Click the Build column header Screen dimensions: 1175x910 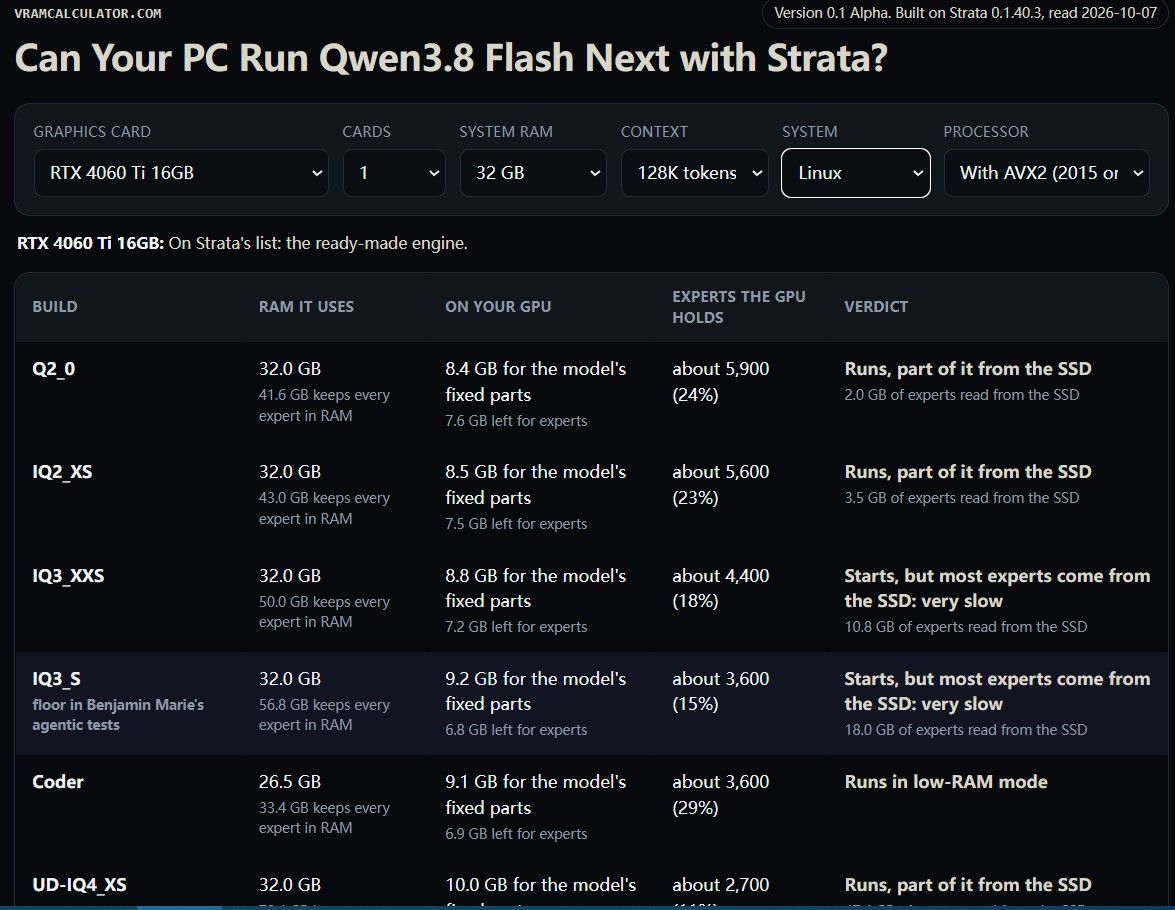click(55, 307)
